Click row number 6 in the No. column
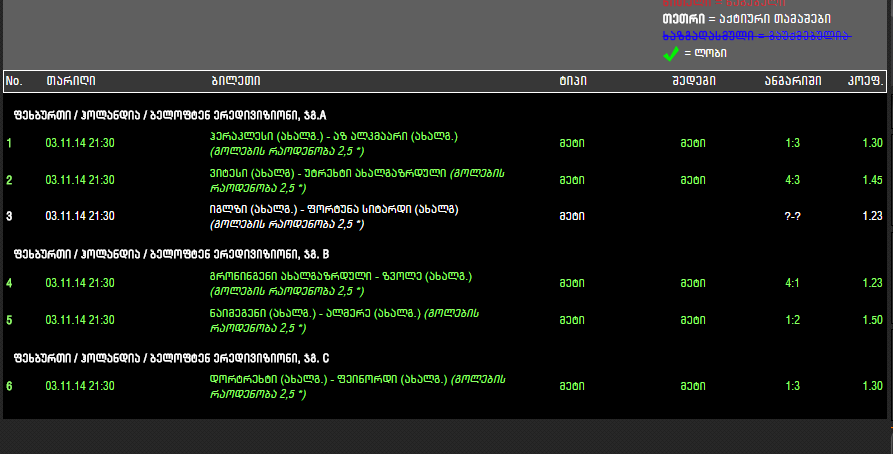This screenshot has width=893, height=454. click(x=9, y=386)
